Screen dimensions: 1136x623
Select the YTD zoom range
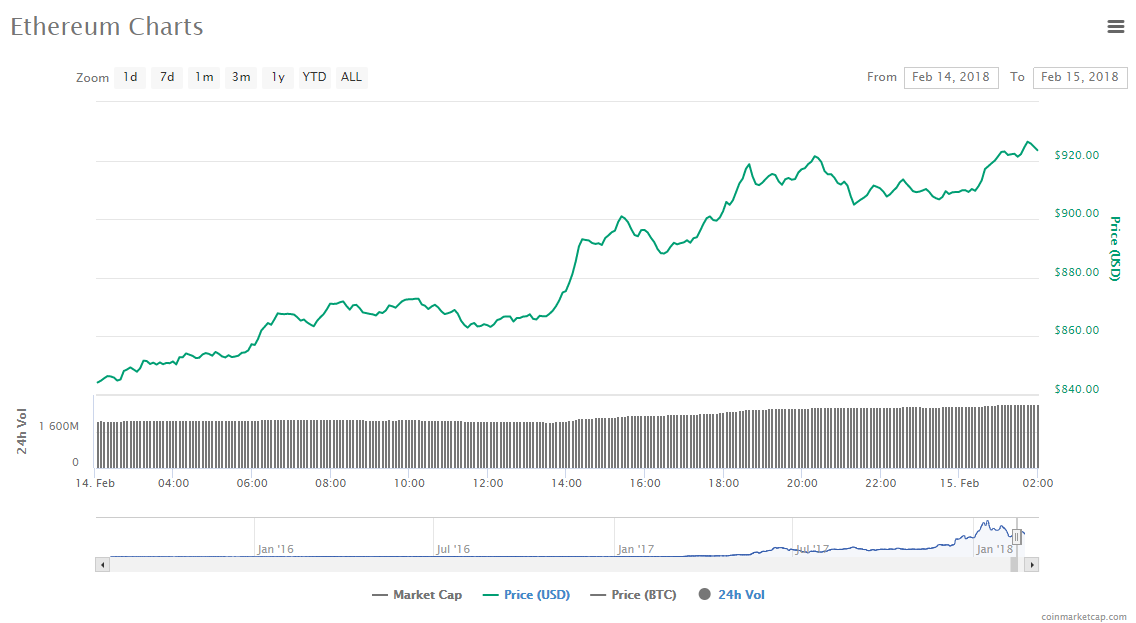coord(314,77)
